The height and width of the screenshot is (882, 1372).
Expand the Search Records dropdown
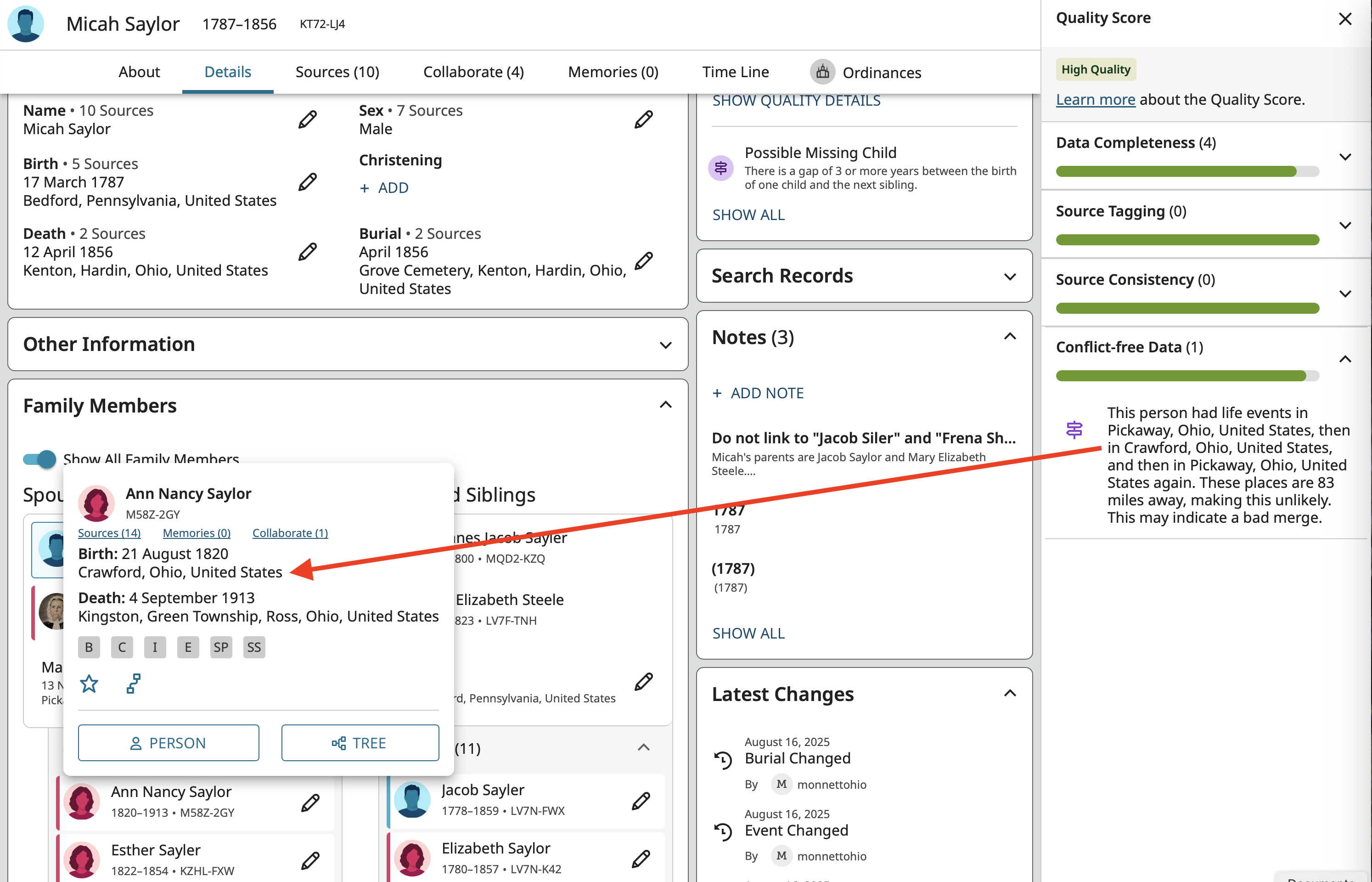[x=1010, y=277]
